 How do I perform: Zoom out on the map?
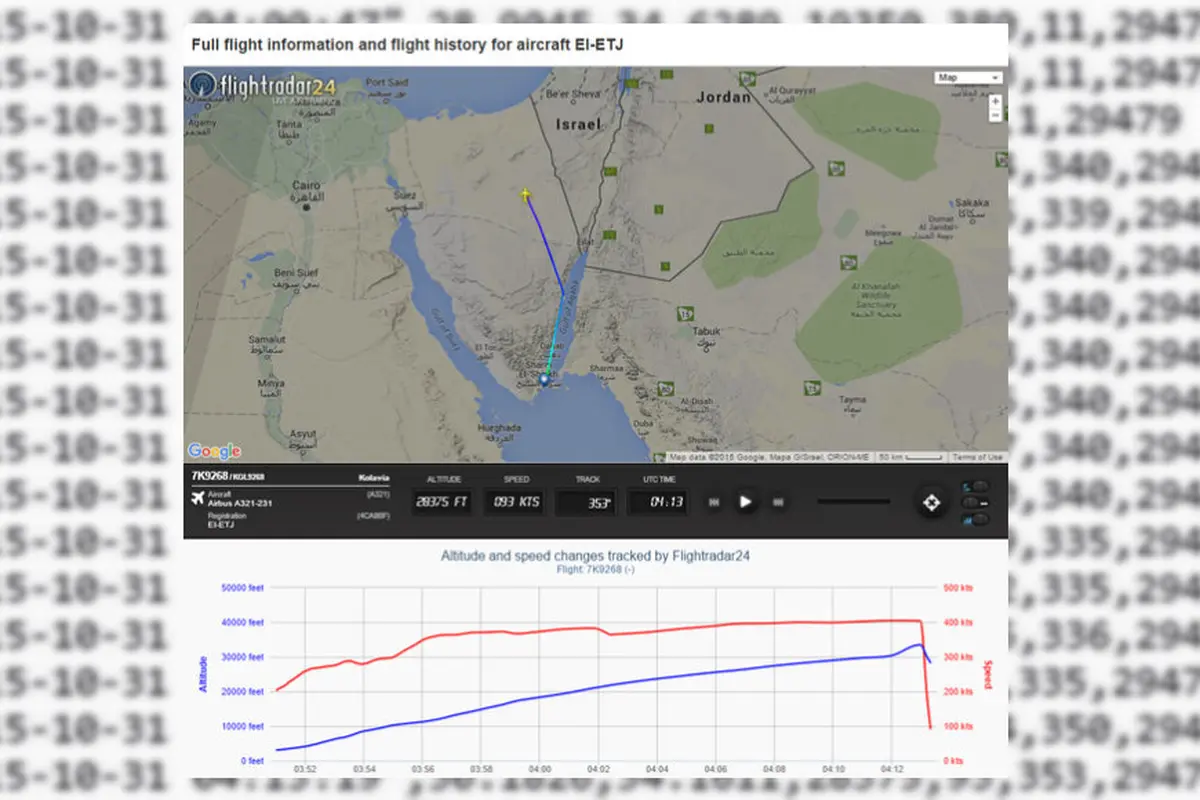tap(994, 115)
